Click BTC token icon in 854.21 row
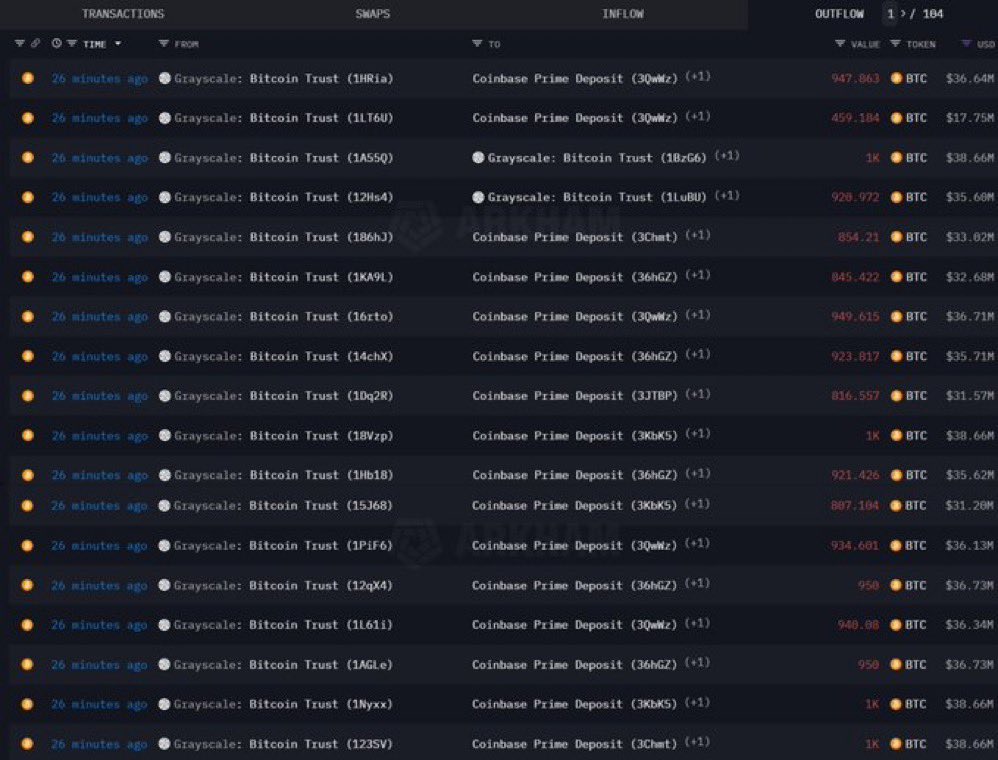This screenshot has width=998, height=760. pos(896,237)
